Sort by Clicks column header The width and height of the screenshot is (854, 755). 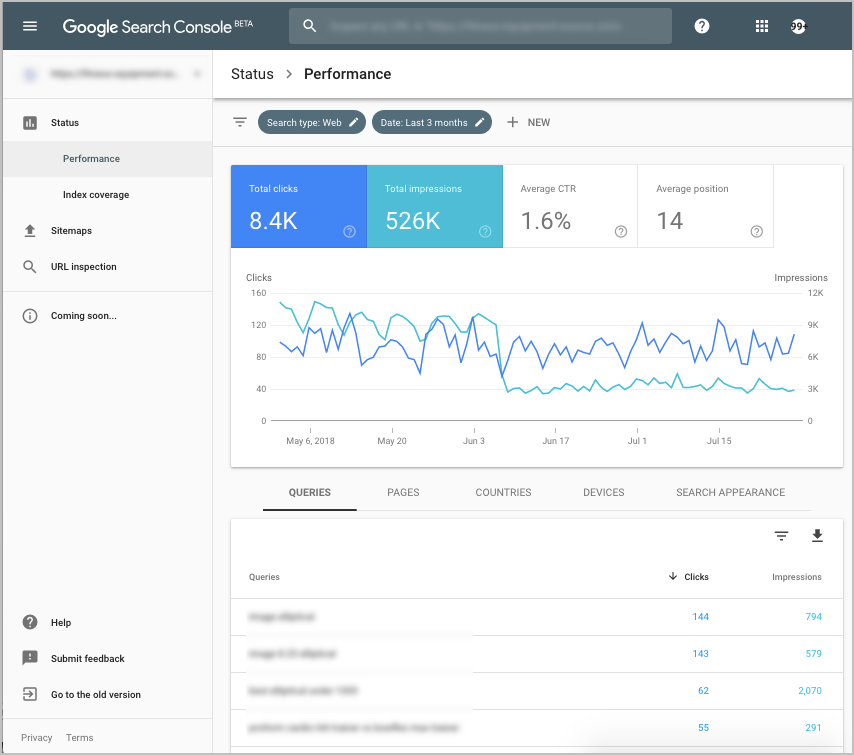(x=696, y=577)
